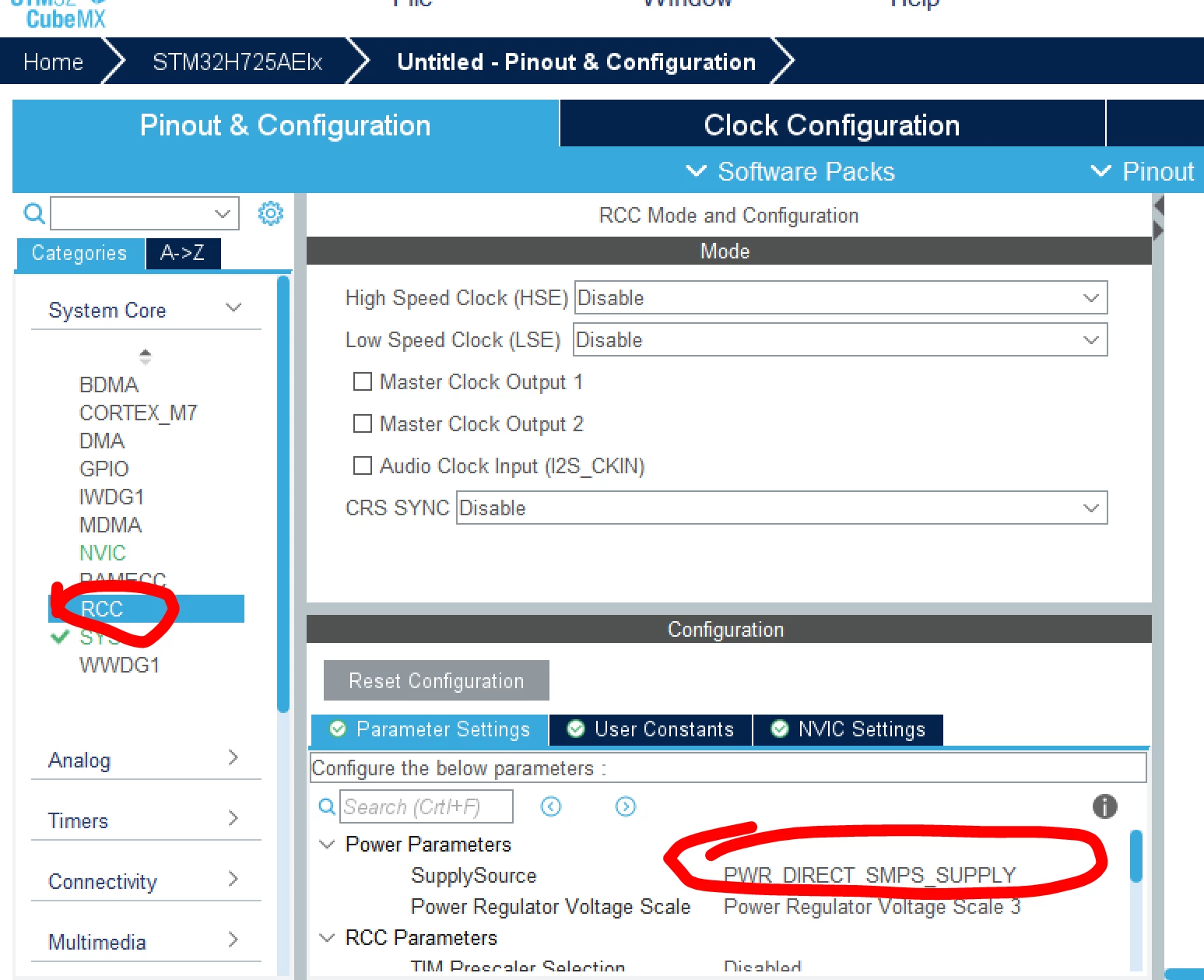This screenshot has height=980, width=1204.
Task: Click the STM32CubeMX logo
Action: tap(61, 13)
